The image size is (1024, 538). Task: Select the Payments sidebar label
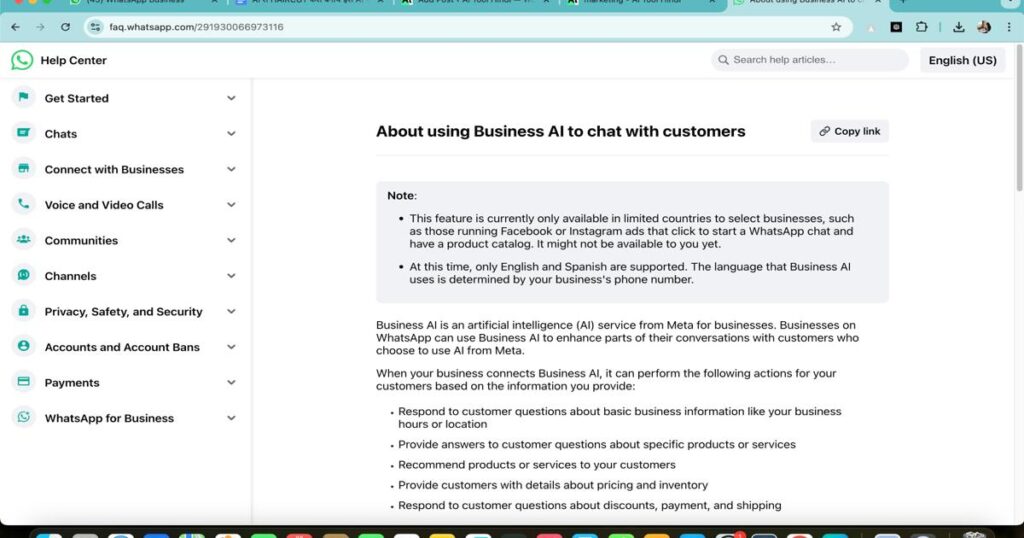tap(72, 383)
